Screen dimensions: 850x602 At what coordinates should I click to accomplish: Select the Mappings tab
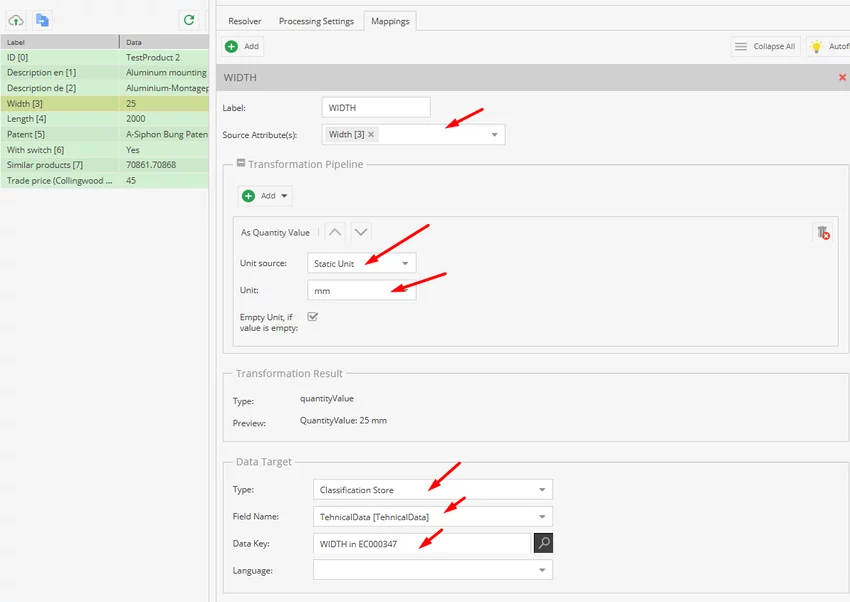click(390, 21)
